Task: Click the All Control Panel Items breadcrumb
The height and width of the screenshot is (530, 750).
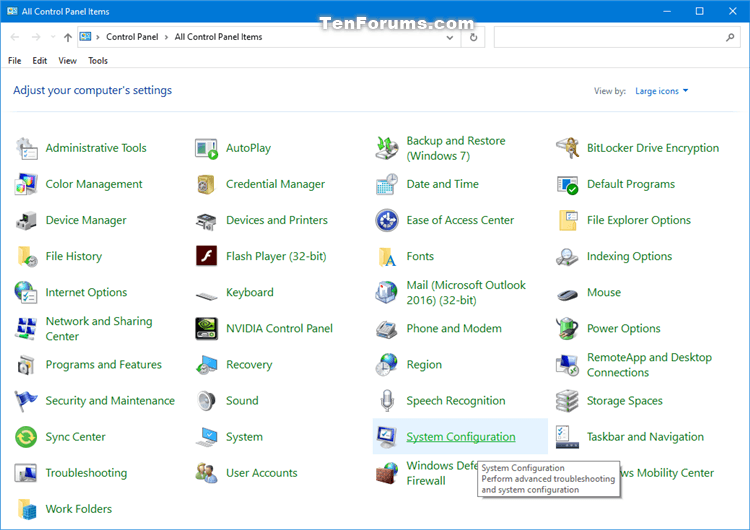Action: click(218, 37)
